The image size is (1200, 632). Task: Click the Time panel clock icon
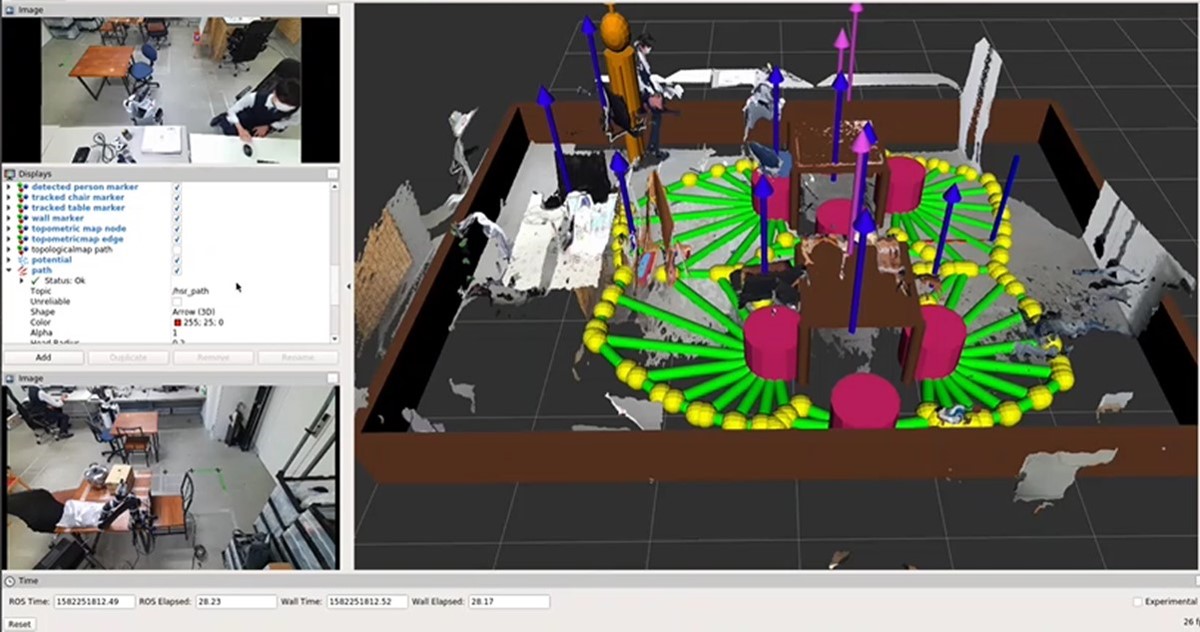pos(9,580)
